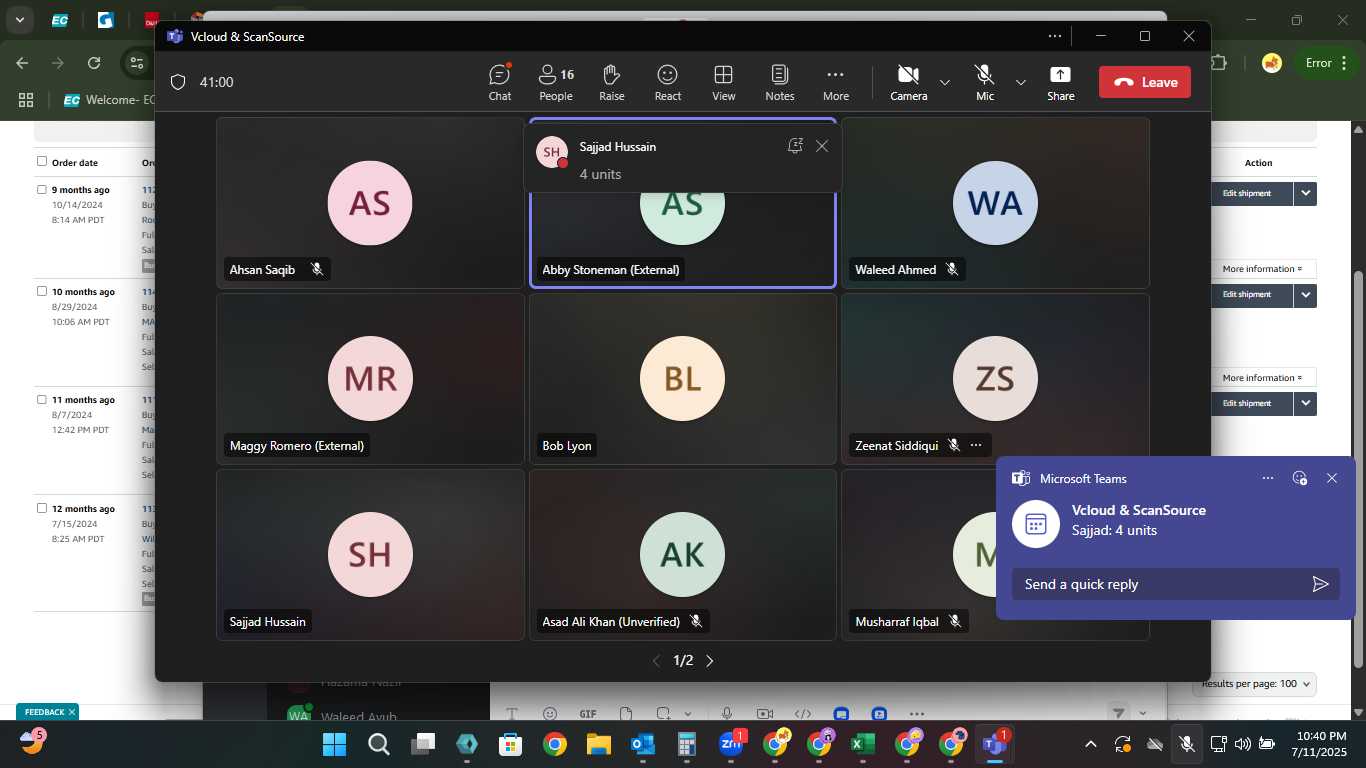Open the More actions menu in toolbar
Screen dimensions: 1366x768
pyautogui.click(x=836, y=82)
